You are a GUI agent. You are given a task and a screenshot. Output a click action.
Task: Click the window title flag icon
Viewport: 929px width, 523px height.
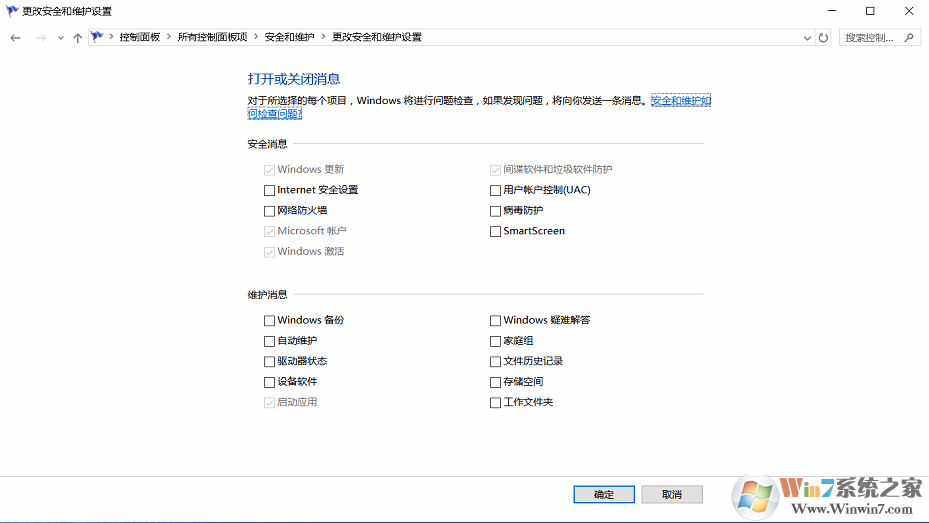12,11
